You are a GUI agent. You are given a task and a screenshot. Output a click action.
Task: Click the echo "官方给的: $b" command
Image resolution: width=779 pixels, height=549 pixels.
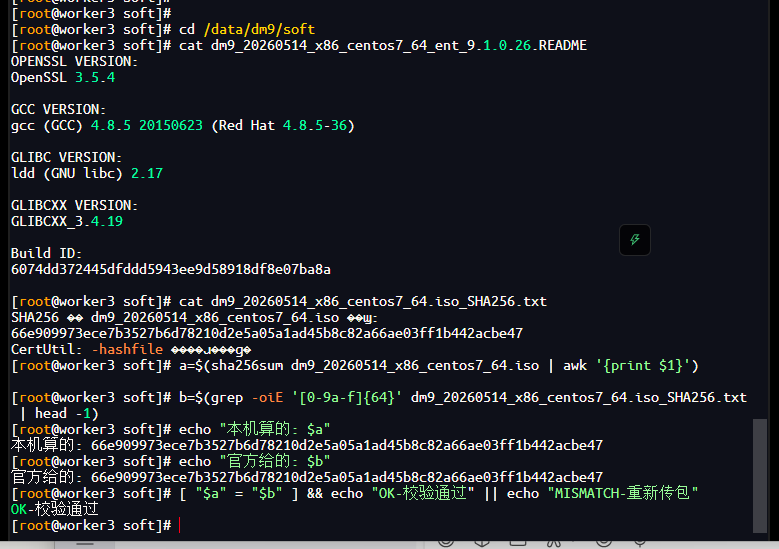(x=170, y=462)
